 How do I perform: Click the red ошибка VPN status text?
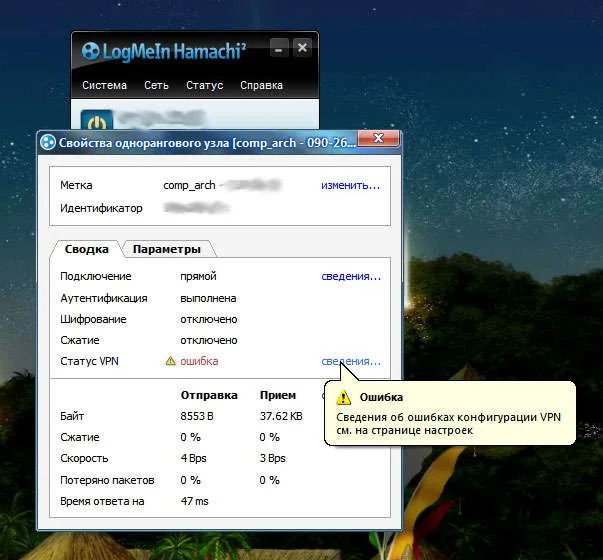pos(199,361)
